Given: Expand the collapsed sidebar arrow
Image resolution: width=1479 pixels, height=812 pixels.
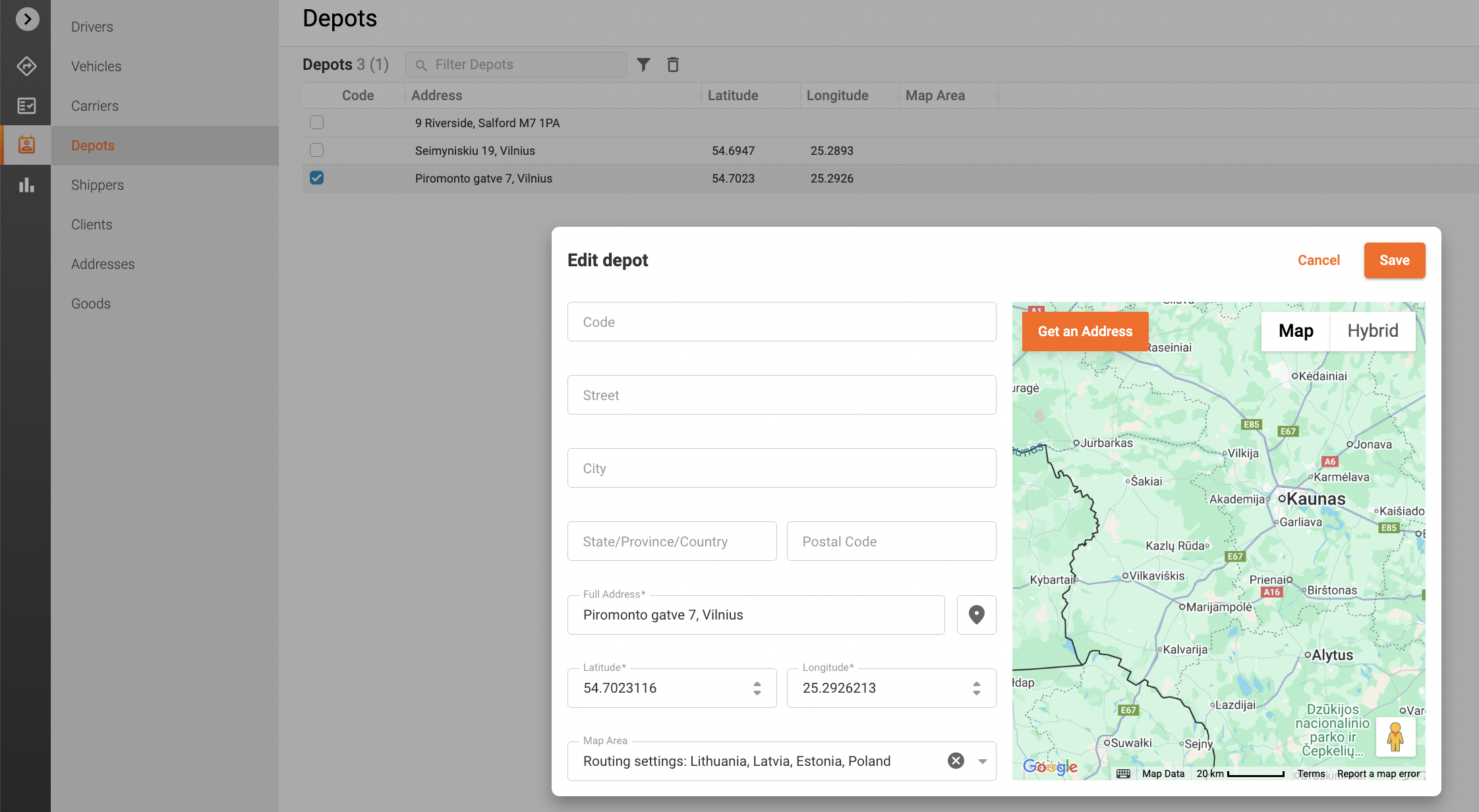Looking at the screenshot, I should (27, 19).
